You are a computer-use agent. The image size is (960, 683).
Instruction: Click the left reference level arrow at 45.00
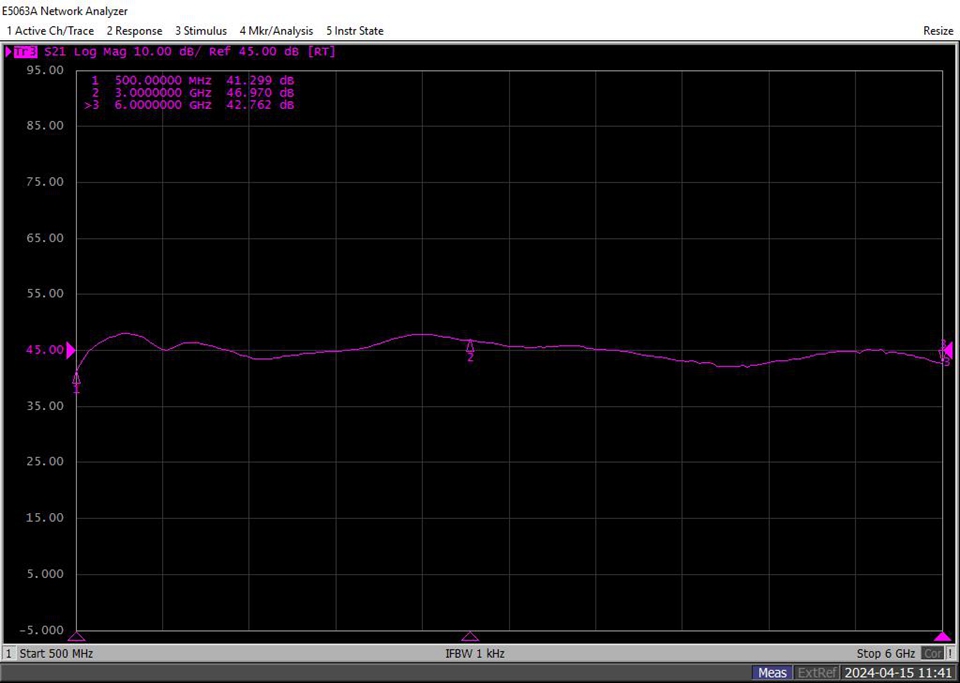click(70, 350)
